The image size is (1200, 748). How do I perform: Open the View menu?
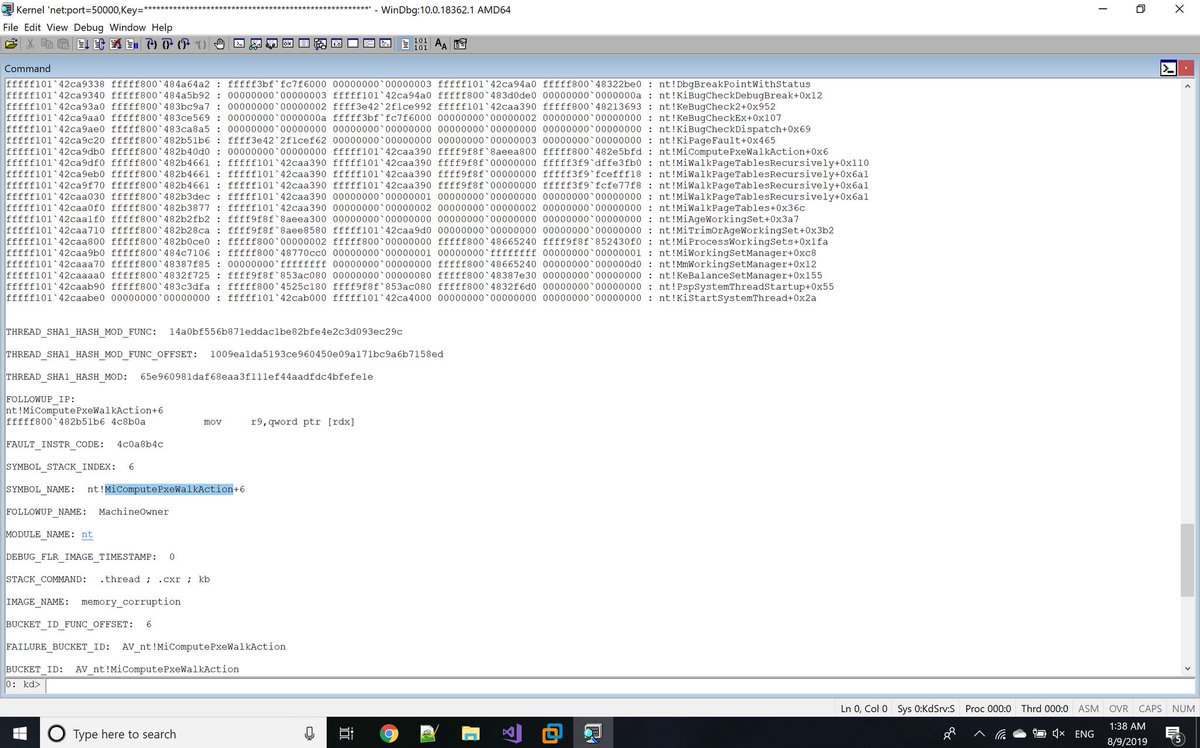coord(58,27)
